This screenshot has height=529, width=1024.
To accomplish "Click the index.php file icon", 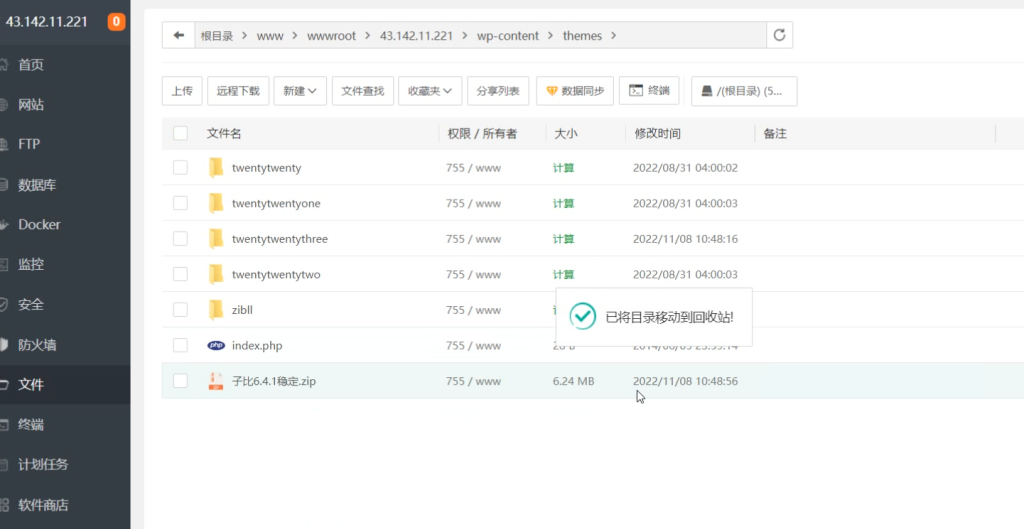I will coord(216,346).
